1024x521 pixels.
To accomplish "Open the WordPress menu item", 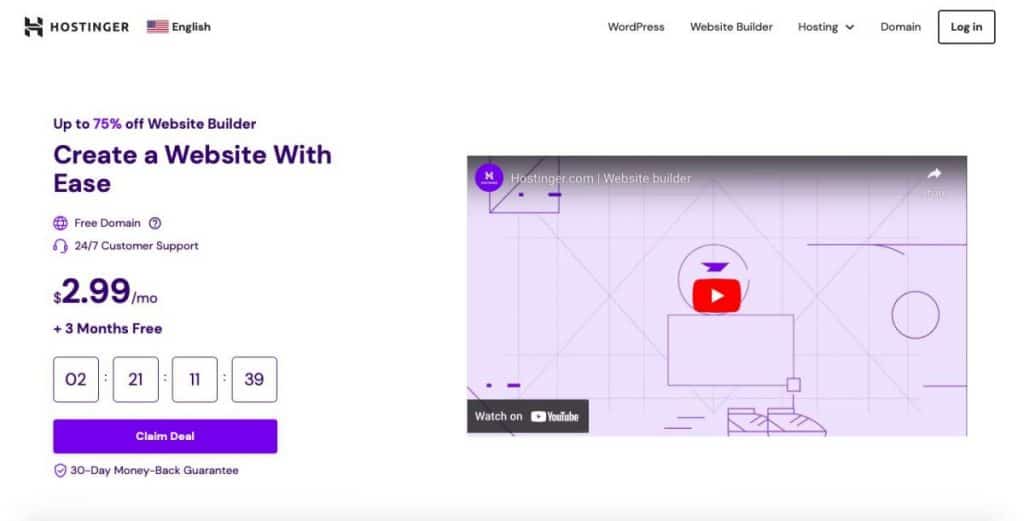I will pyautogui.click(x=636, y=27).
